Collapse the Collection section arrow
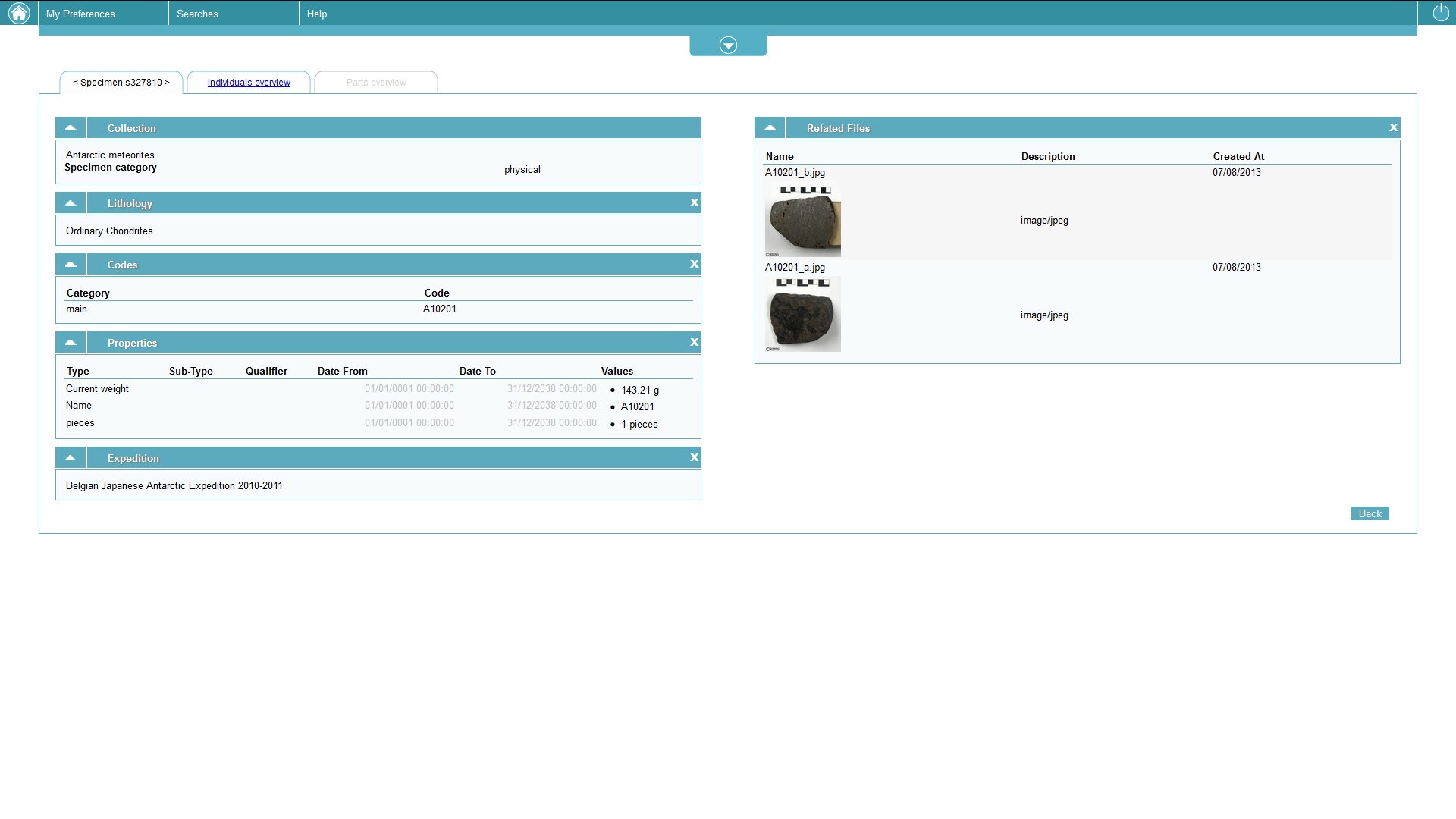 click(71, 127)
